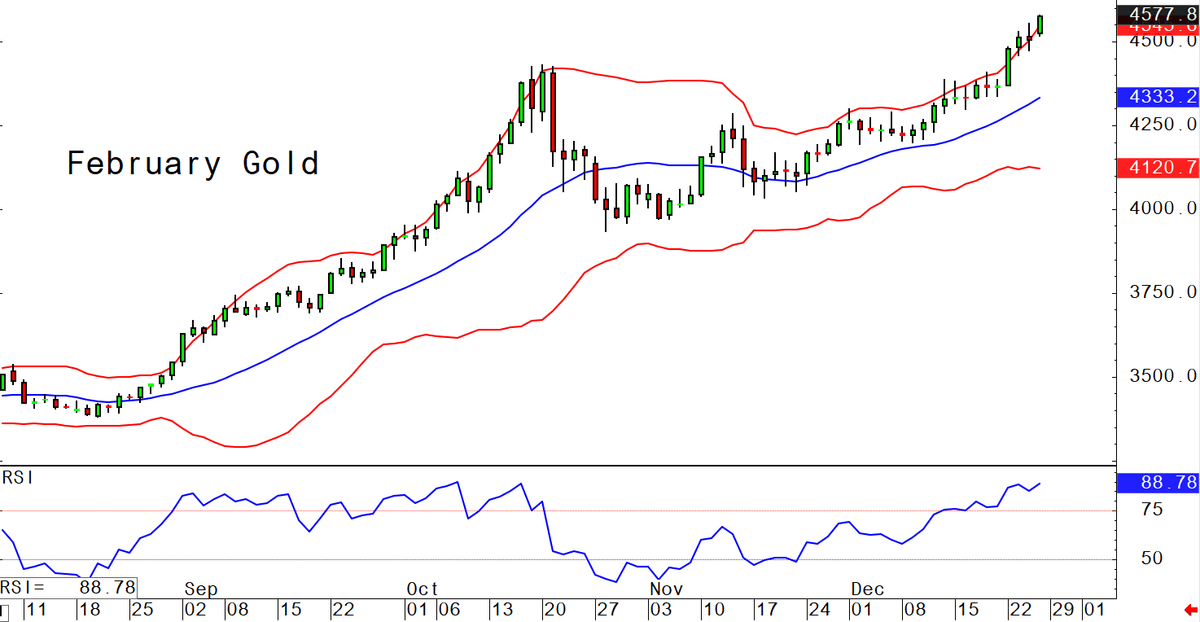Image resolution: width=1200 pixels, height=622 pixels.
Task: Click the blue 88.78 RSI value label
Action: [1159, 483]
